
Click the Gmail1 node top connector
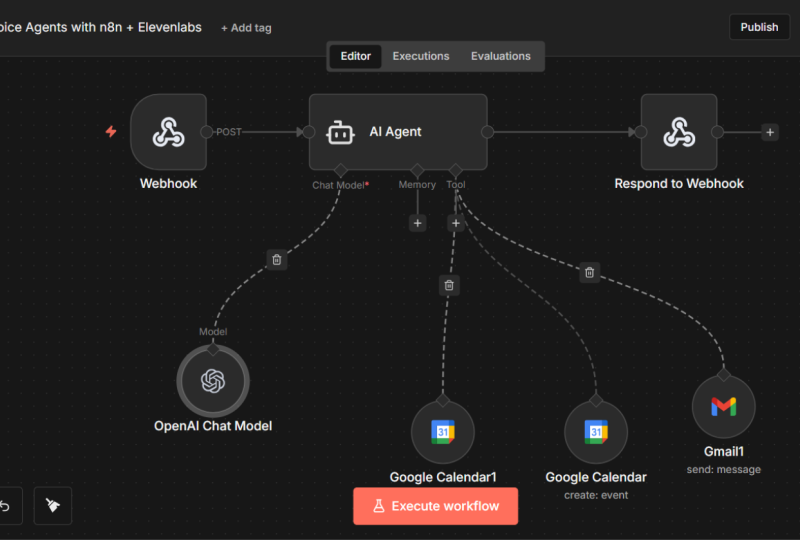(x=723, y=375)
